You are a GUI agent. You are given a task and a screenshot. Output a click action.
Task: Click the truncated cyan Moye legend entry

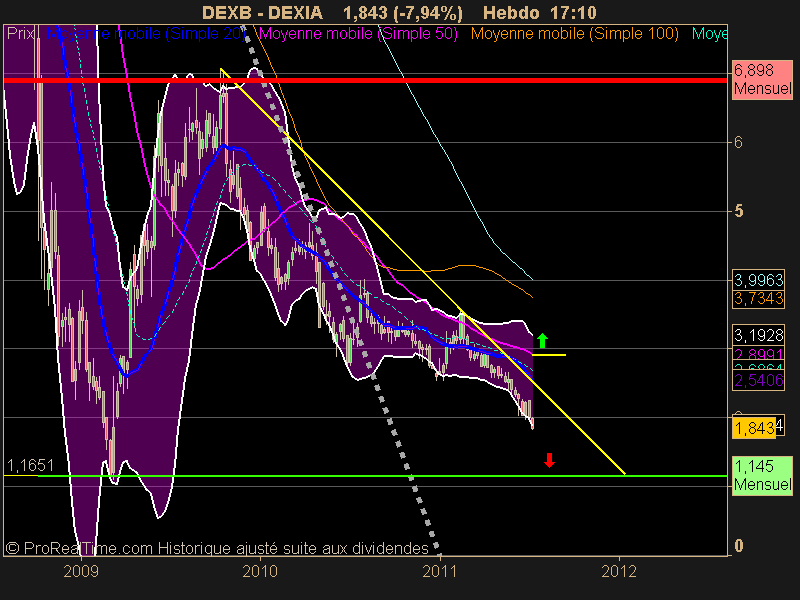pyautogui.click(x=709, y=34)
